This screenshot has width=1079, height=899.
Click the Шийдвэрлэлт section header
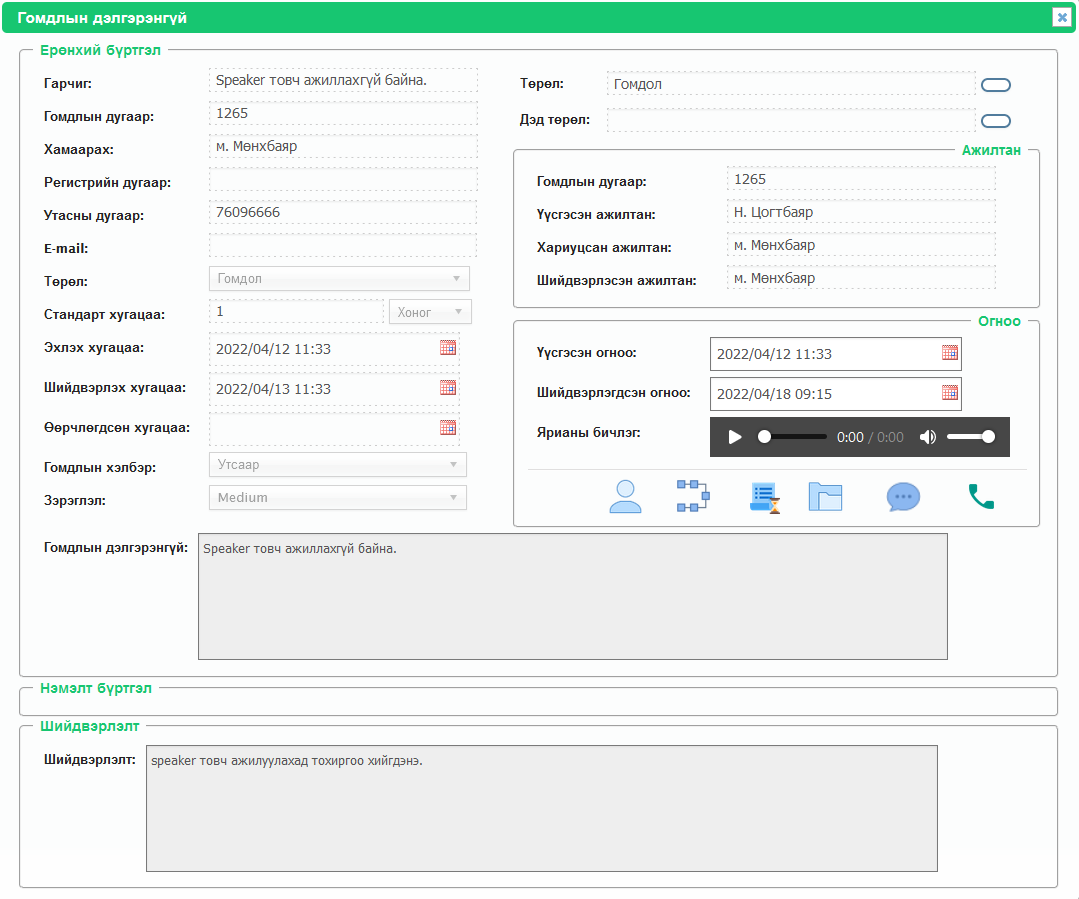[x=89, y=726]
